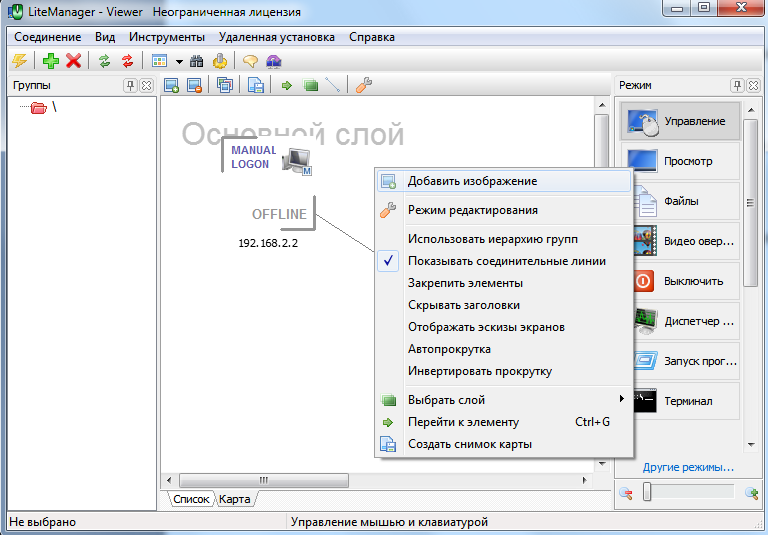Viewport: 768px width, 535px height.
Task: Select the Выключить mode
Action: (686, 281)
